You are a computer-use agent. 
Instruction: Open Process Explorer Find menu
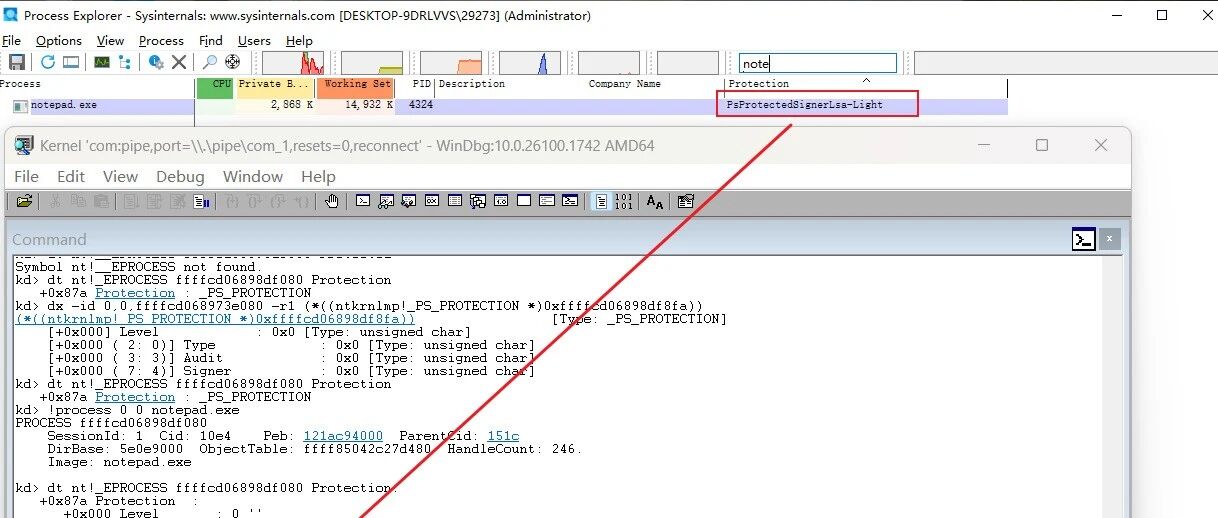pyautogui.click(x=211, y=41)
